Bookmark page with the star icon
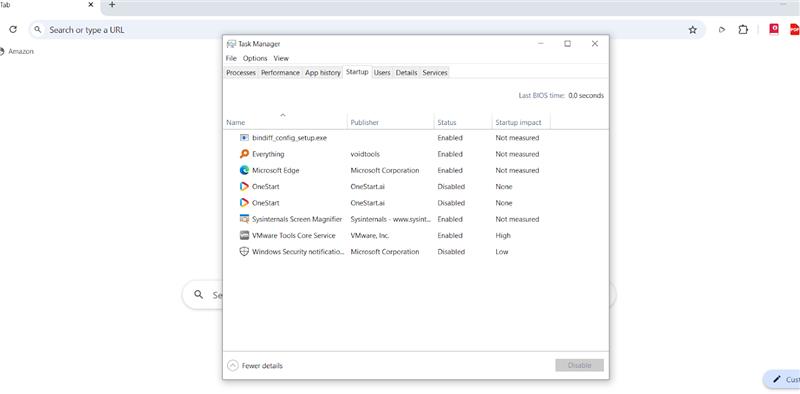 coord(692,30)
